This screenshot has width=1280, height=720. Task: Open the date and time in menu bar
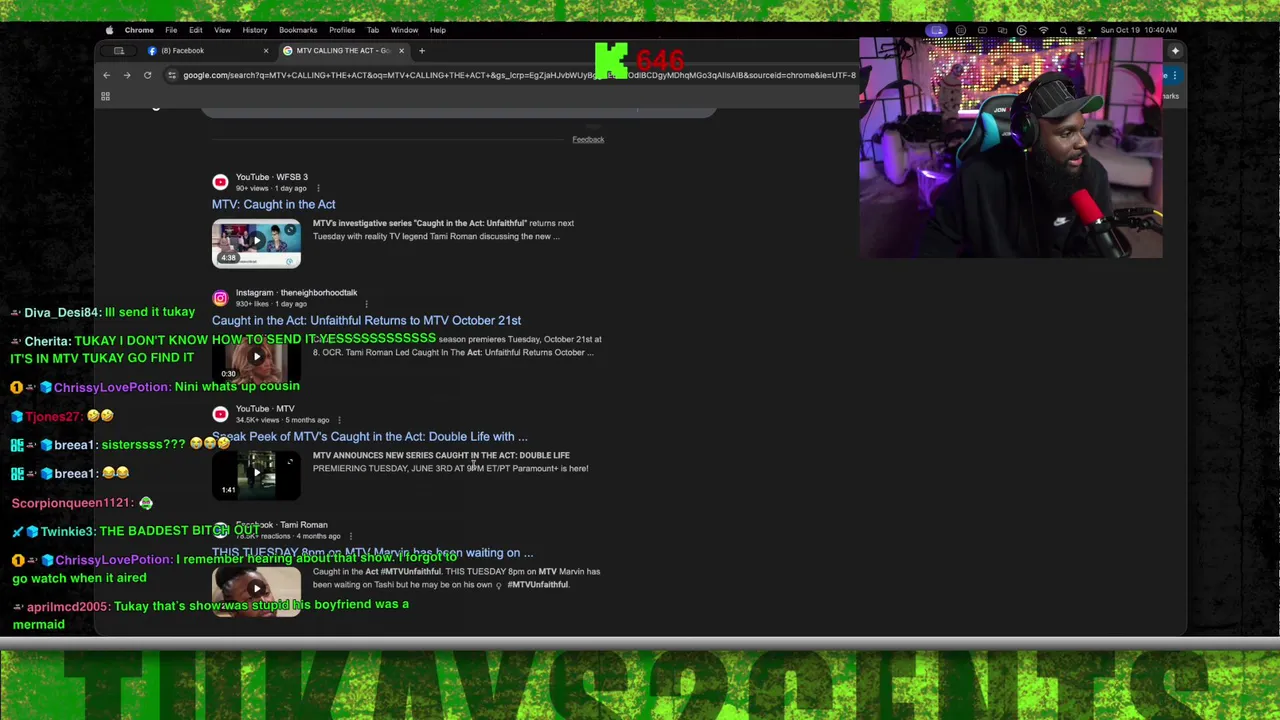tap(1138, 30)
